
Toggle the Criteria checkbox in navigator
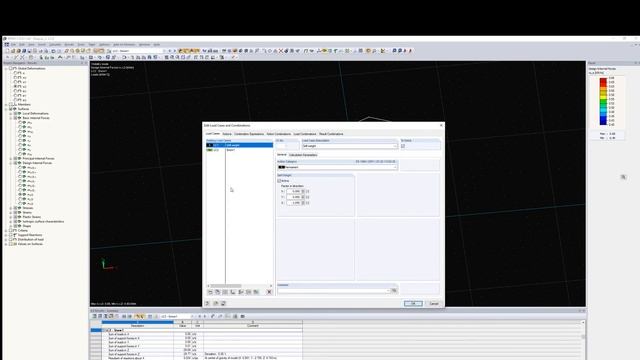11,231
